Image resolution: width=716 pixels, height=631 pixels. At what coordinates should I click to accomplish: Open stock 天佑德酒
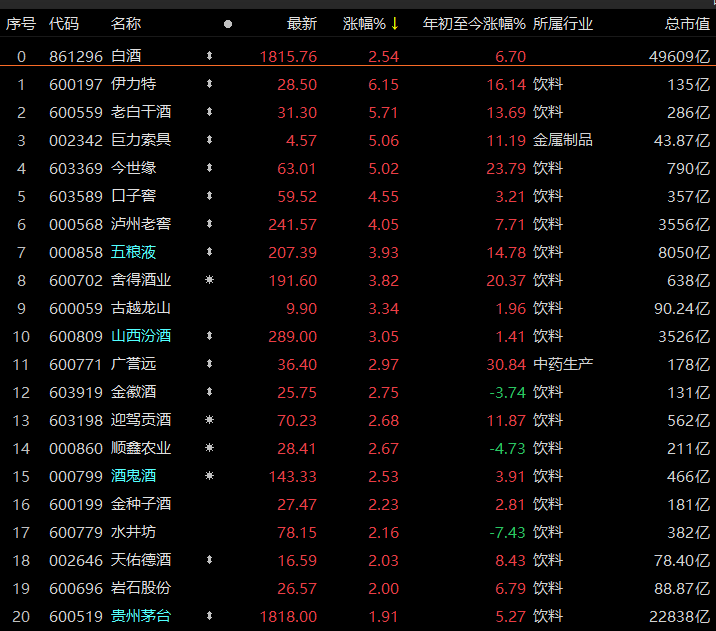pyautogui.click(x=141, y=560)
